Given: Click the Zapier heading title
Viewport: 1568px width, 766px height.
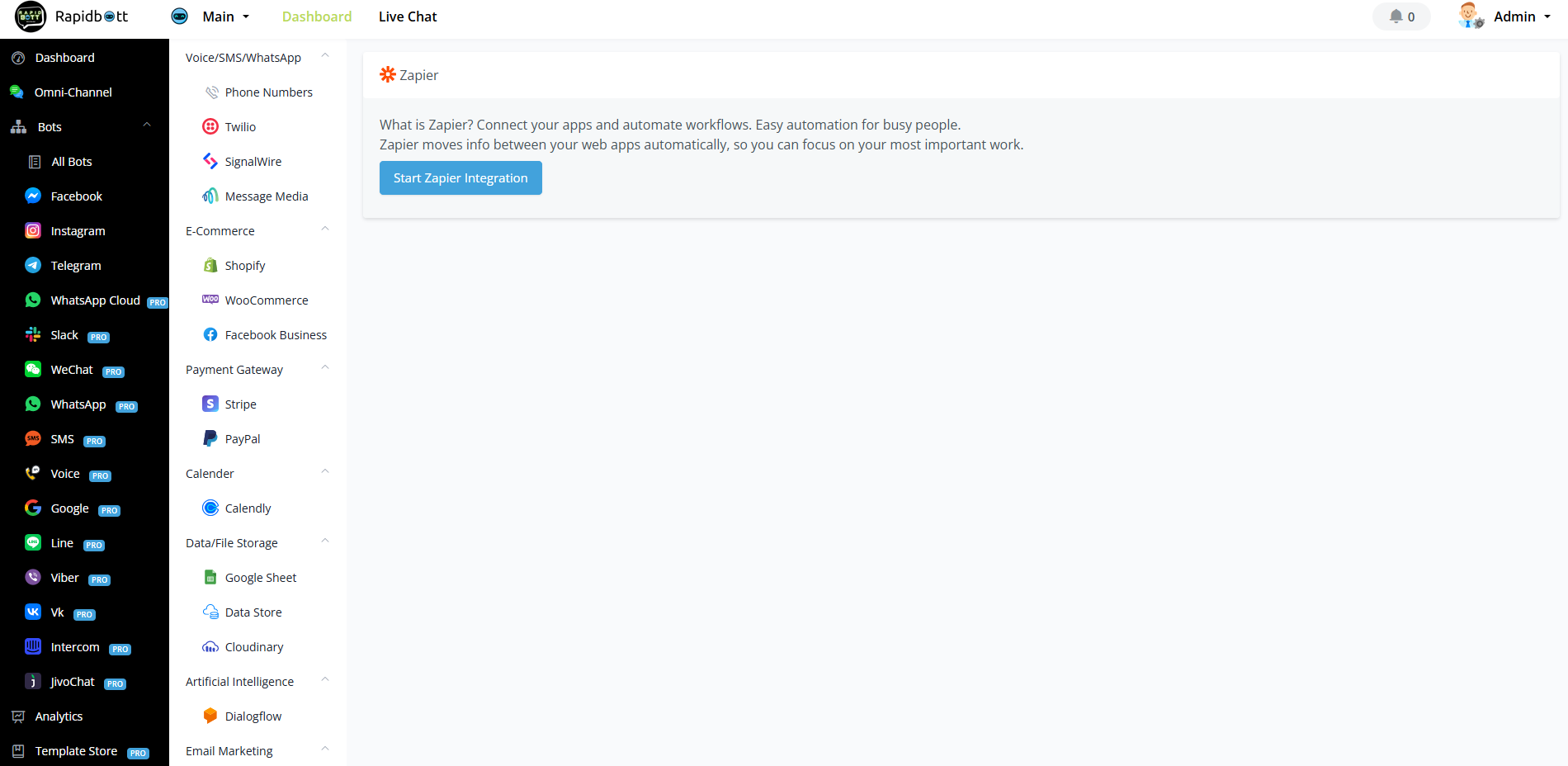Looking at the screenshot, I should 418,75.
